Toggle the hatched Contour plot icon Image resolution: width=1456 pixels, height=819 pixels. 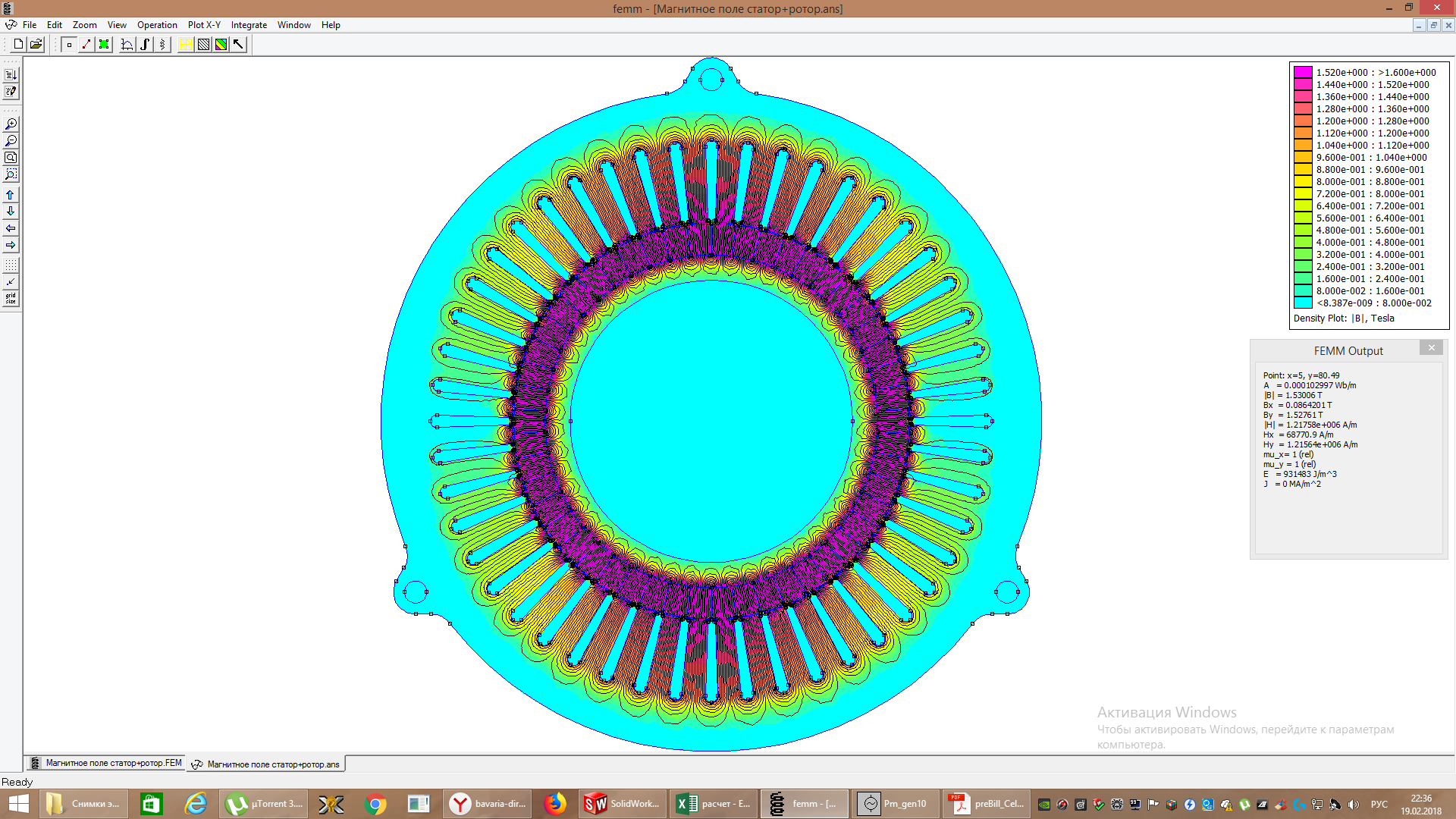click(x=203, y=45)
